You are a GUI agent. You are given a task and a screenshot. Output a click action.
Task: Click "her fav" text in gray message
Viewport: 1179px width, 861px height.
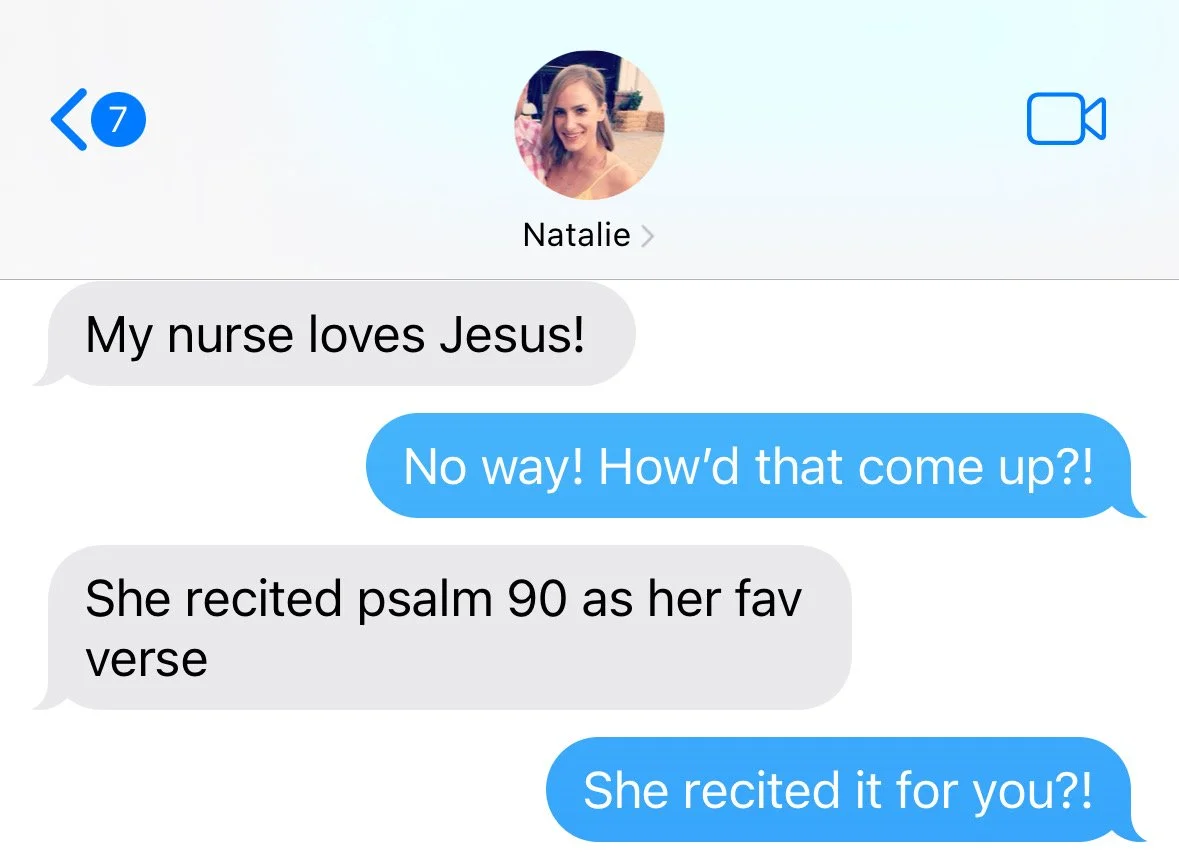click(x=725, y=599)
